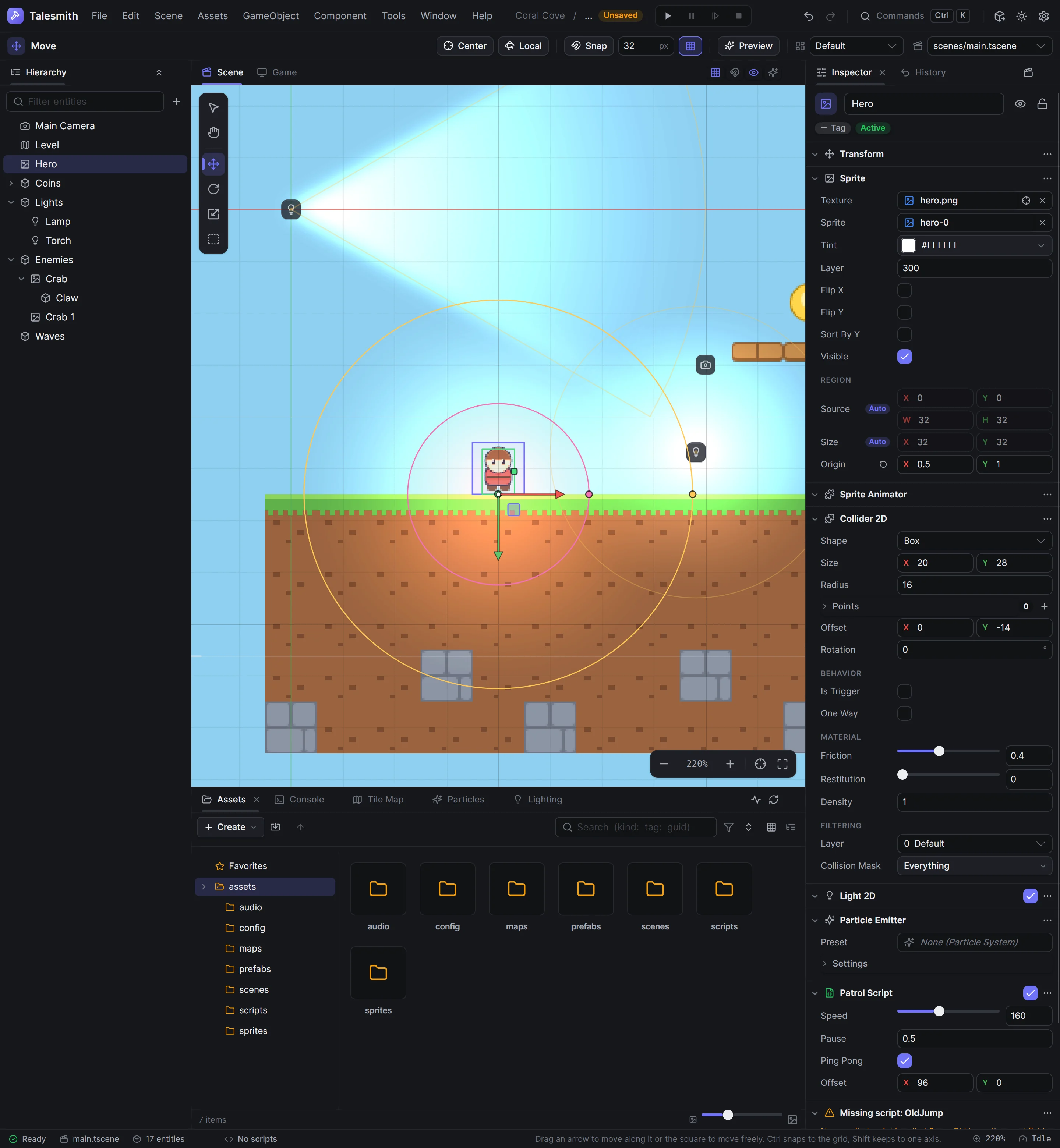Click the Play button in top bar
The height and width of the screenshot is (1148, 1060).
[668, 16]
